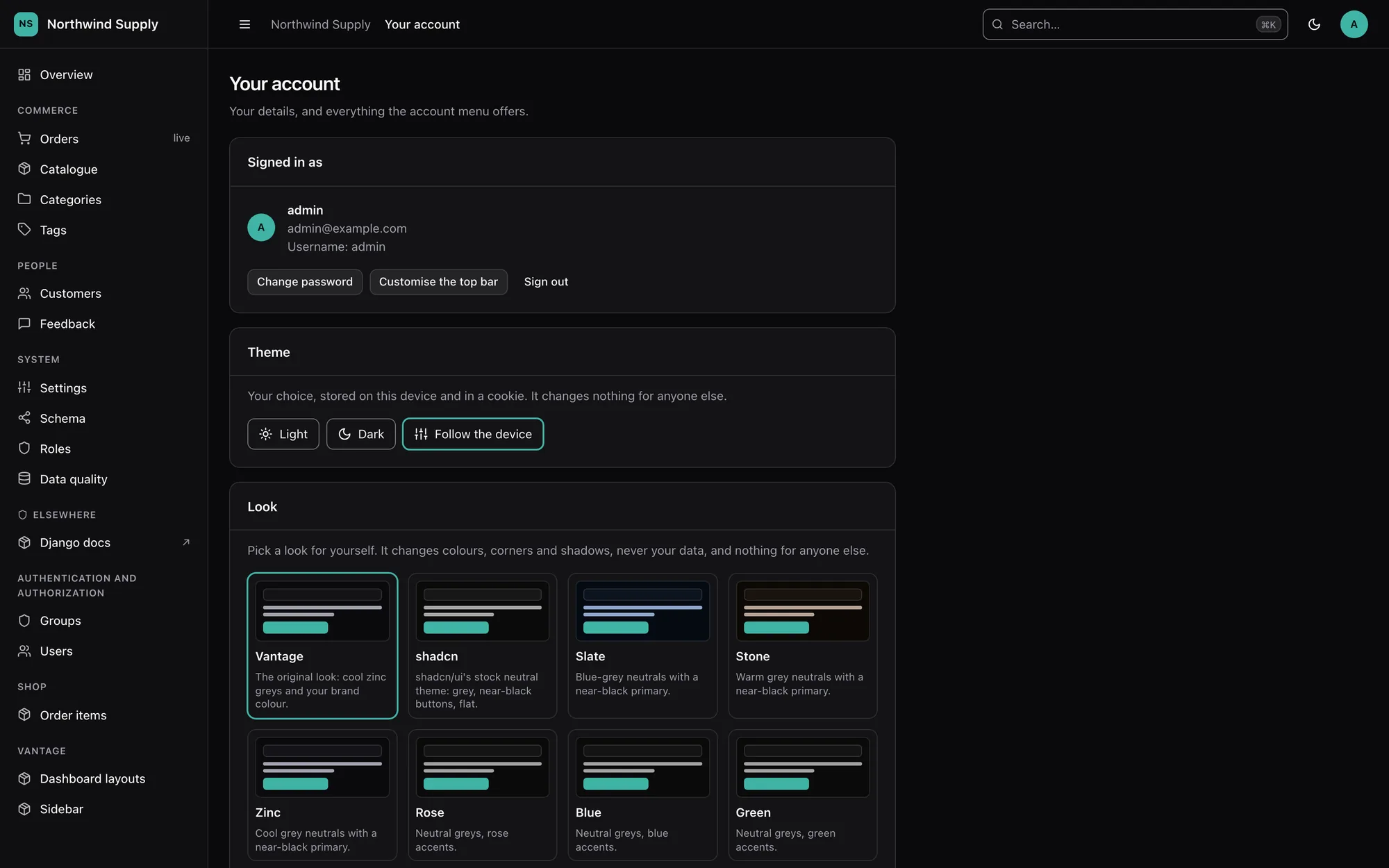Click the Categories folder icon
The image size is (1389, 868).
24,199
